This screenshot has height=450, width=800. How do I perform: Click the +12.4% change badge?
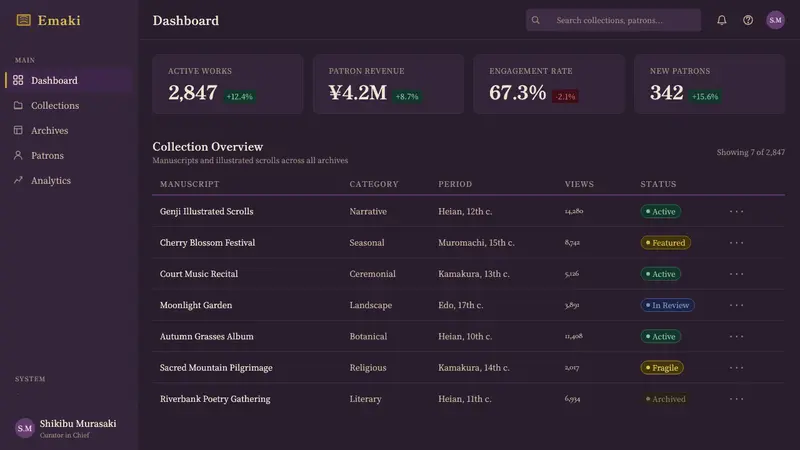(239, 96)
